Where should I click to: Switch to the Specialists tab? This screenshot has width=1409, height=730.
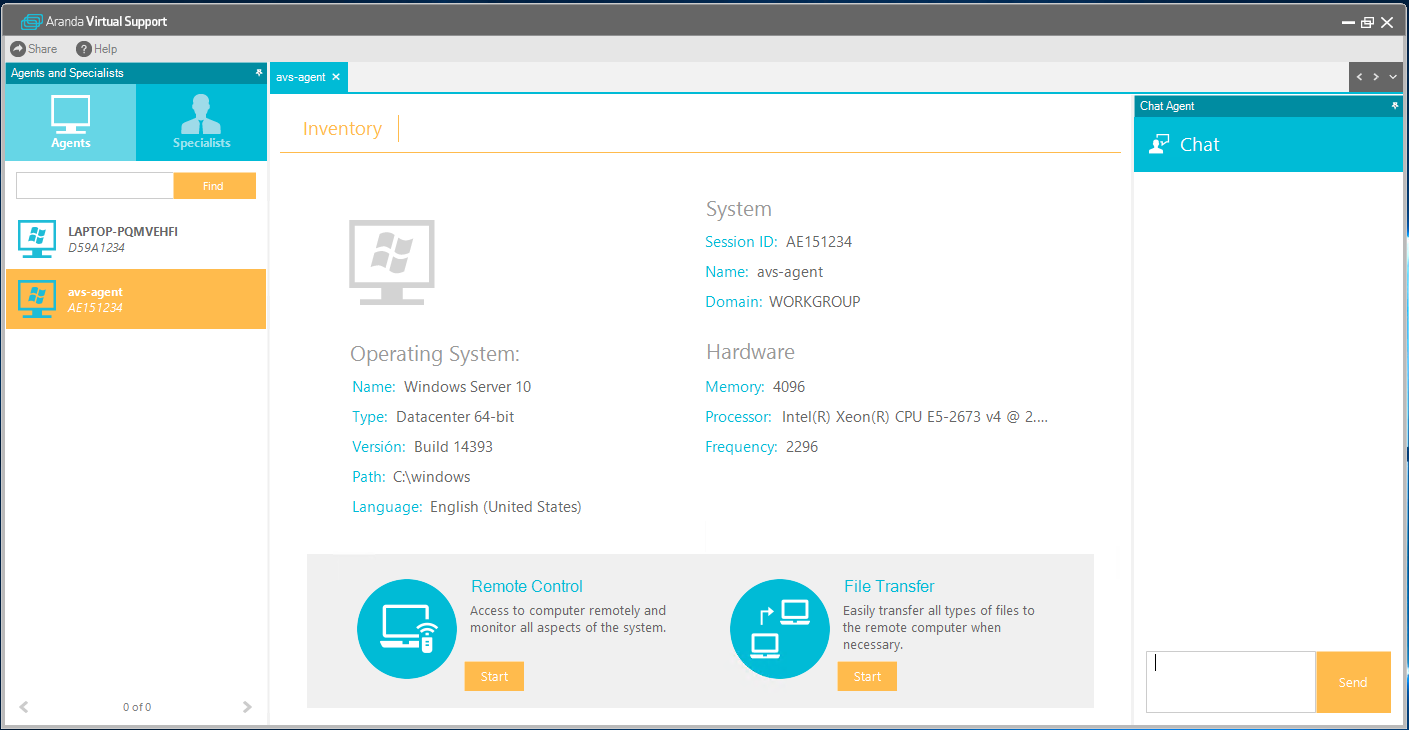(201, 122)
